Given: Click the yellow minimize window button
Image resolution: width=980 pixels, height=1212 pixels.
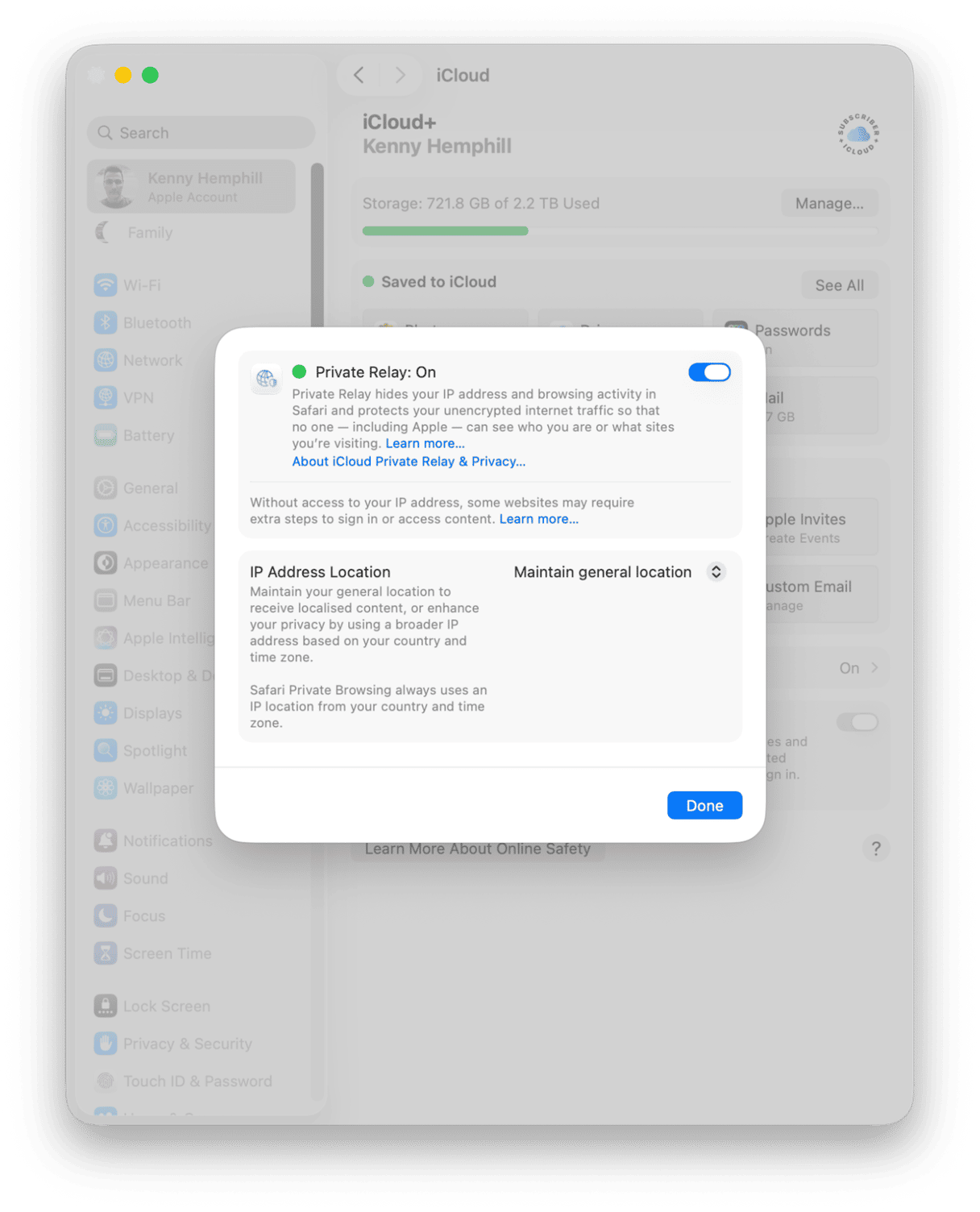Looking at the screenshot, I should (x=123, y=75).
